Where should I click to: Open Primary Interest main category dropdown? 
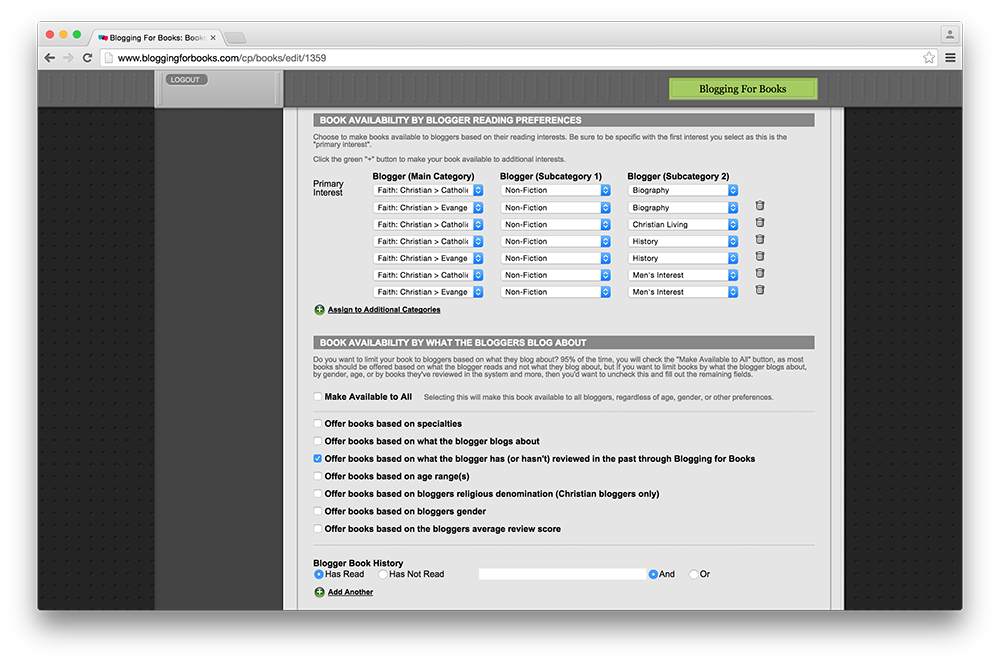coord(428,190)
